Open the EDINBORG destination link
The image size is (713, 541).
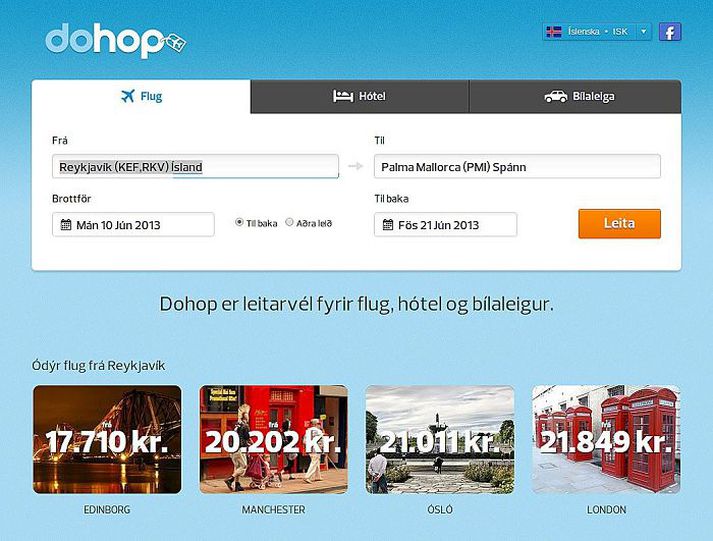107,510
